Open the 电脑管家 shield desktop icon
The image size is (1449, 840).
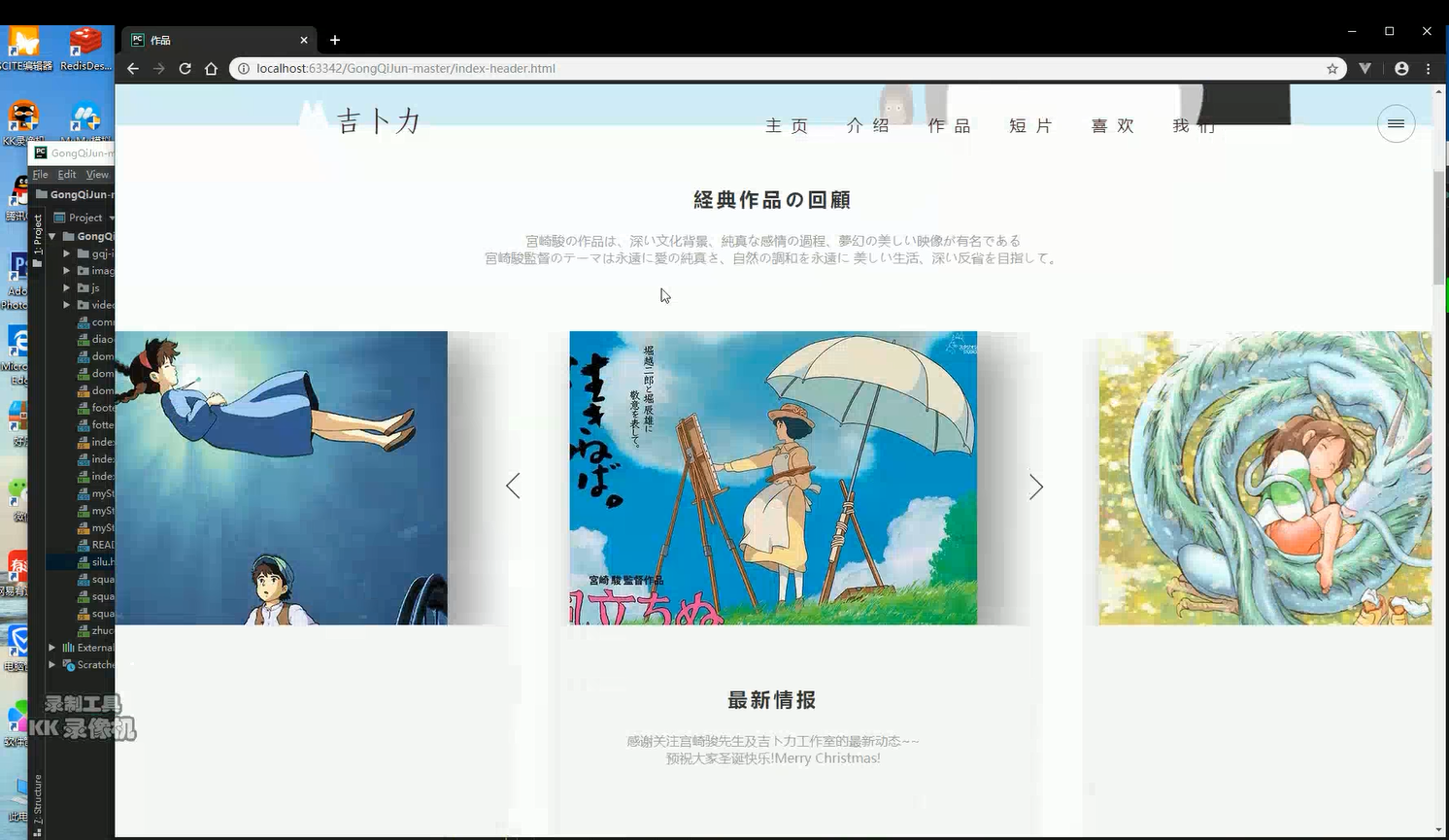[x=17, y=648]
